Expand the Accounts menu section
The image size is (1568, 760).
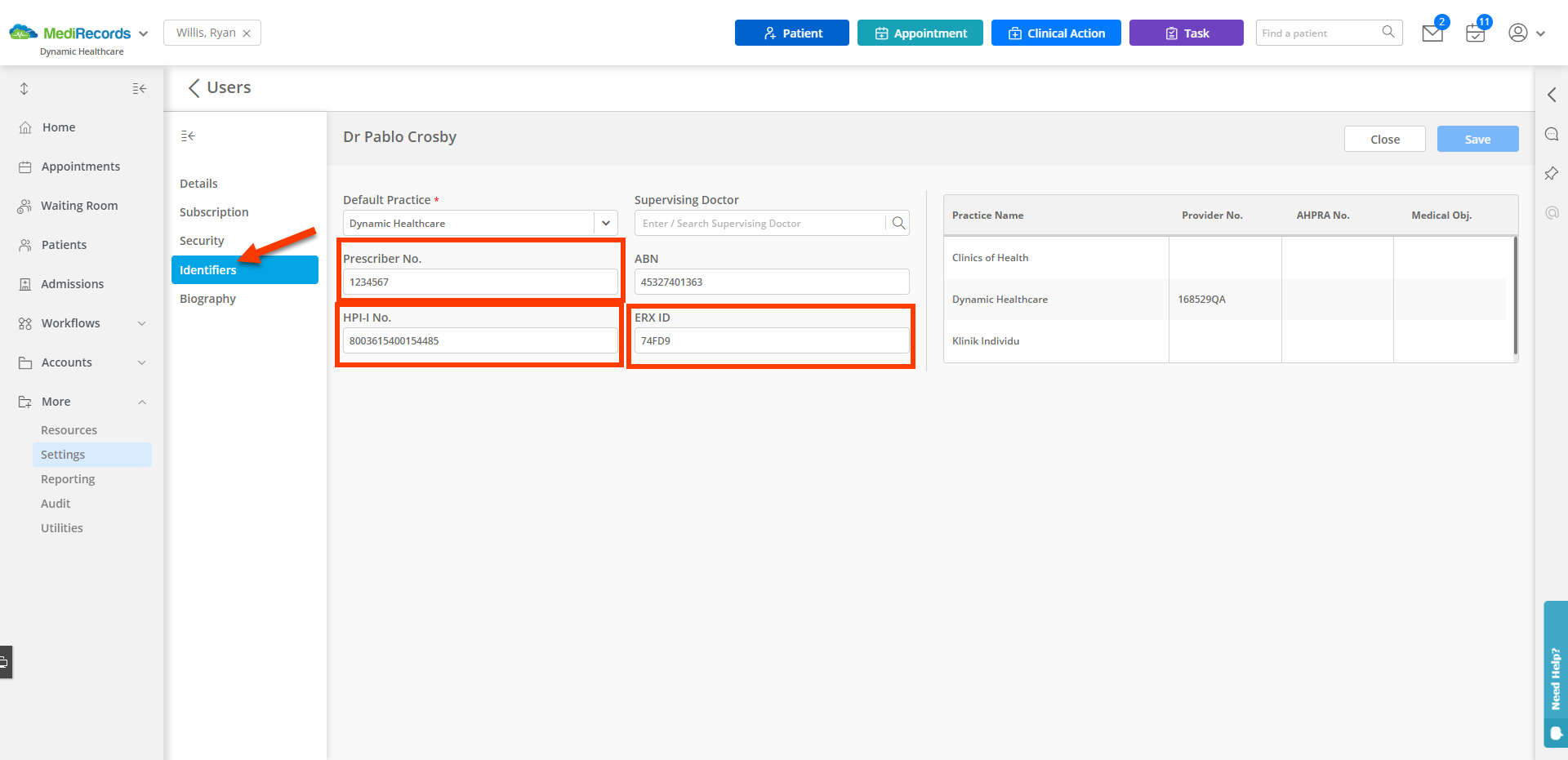point(142,362)
